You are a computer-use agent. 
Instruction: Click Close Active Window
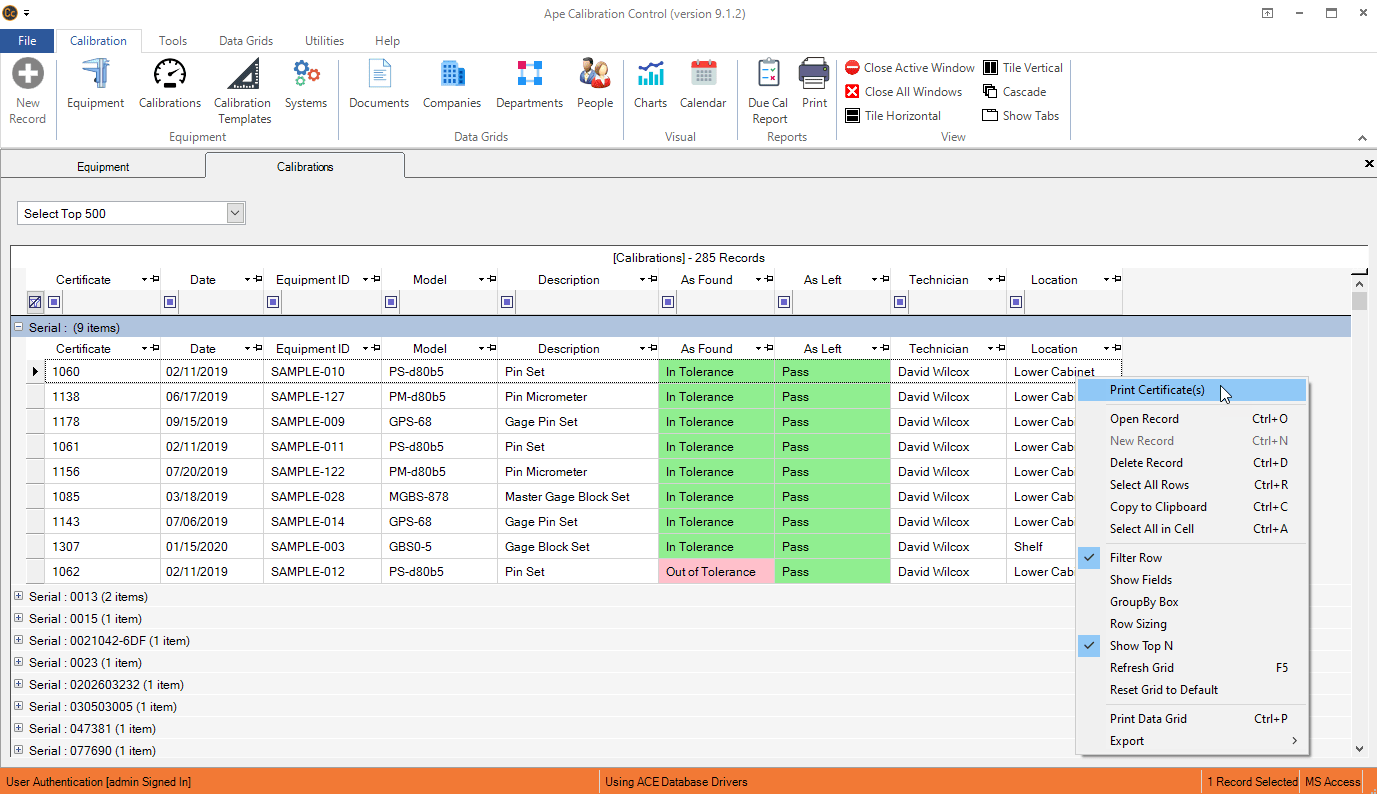[910, 68]
